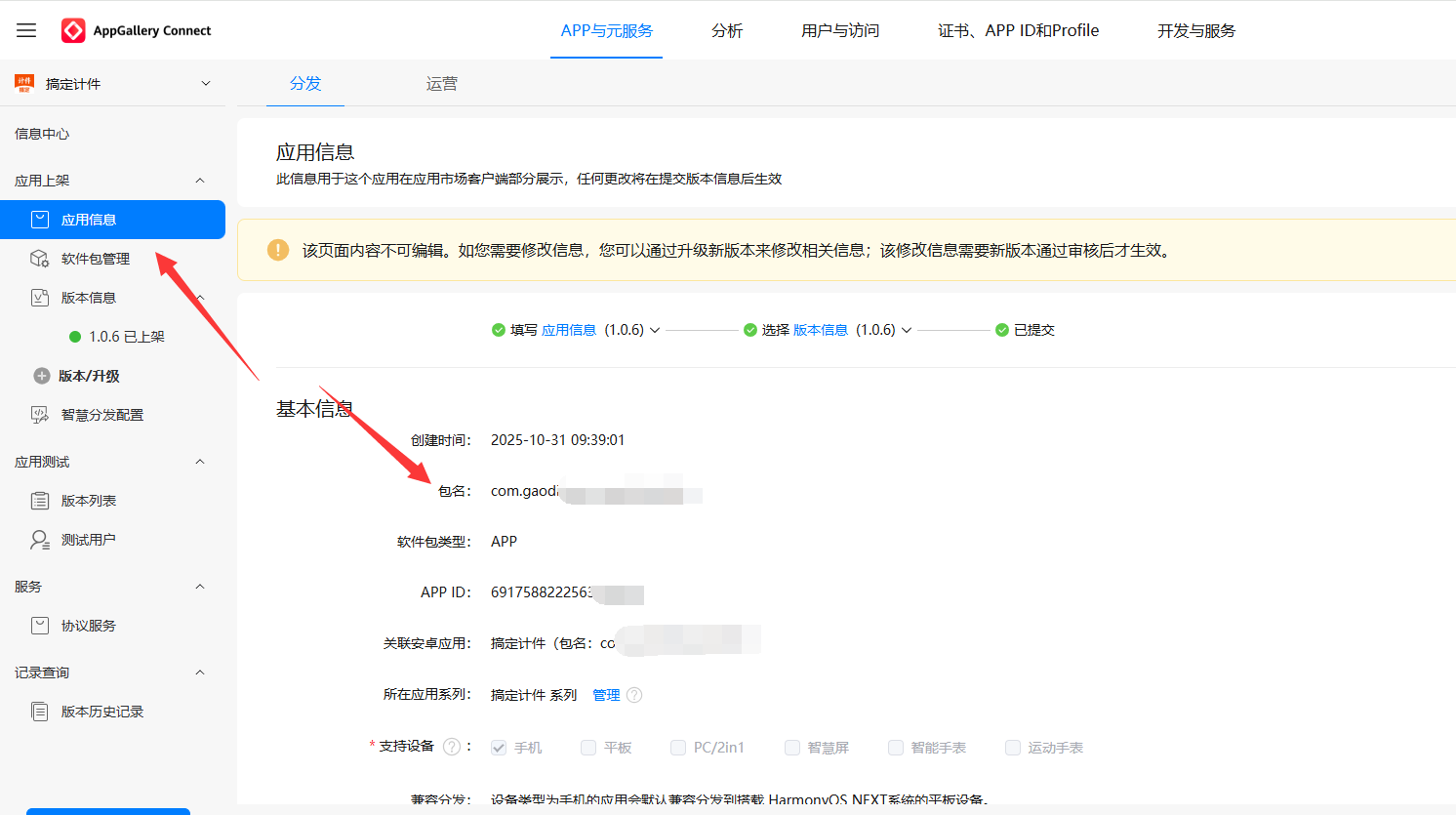
Task: Click the plus icon next to 版本/升级
Action: [x=42, y=376]
